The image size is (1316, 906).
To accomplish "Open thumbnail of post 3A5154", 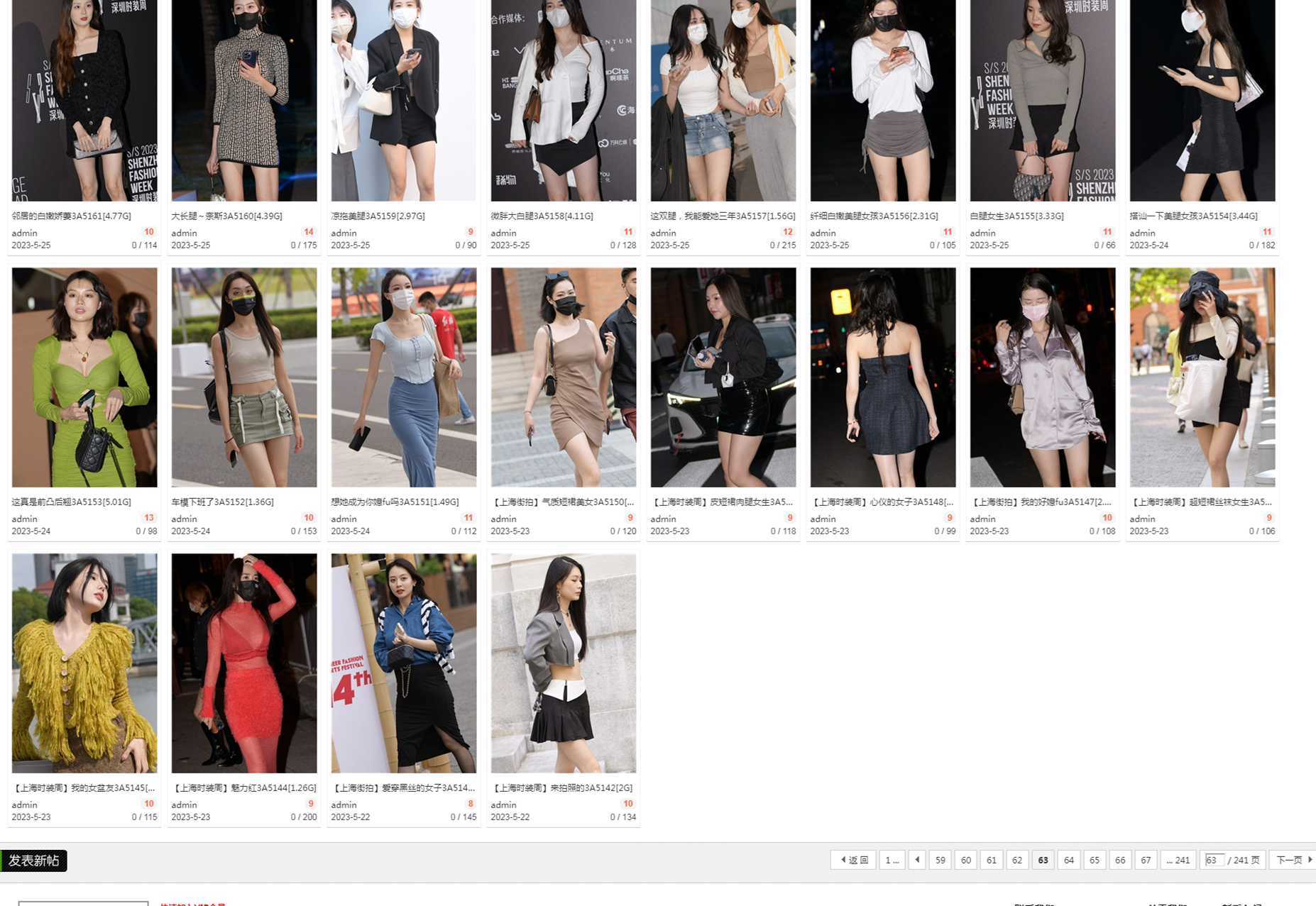I will point(1202,100).
